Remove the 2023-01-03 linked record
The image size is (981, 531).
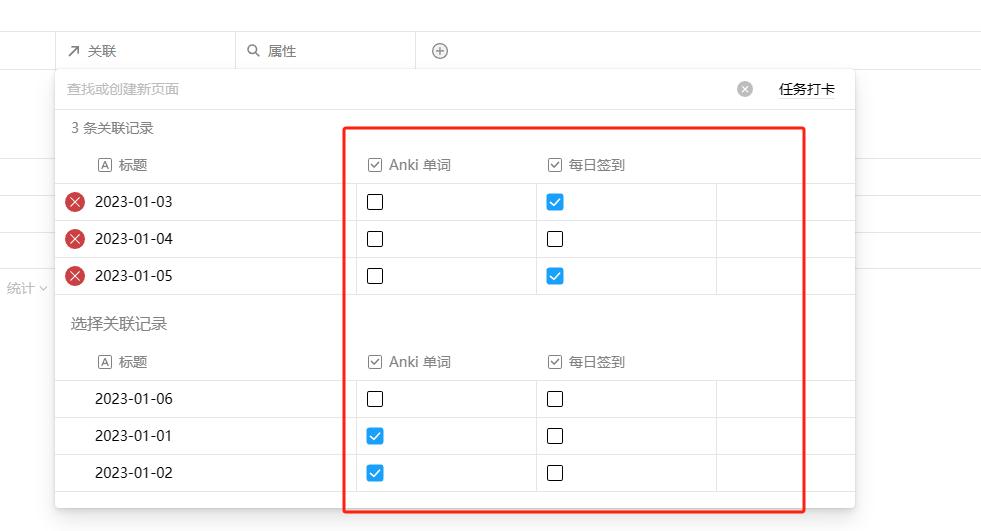75,202
